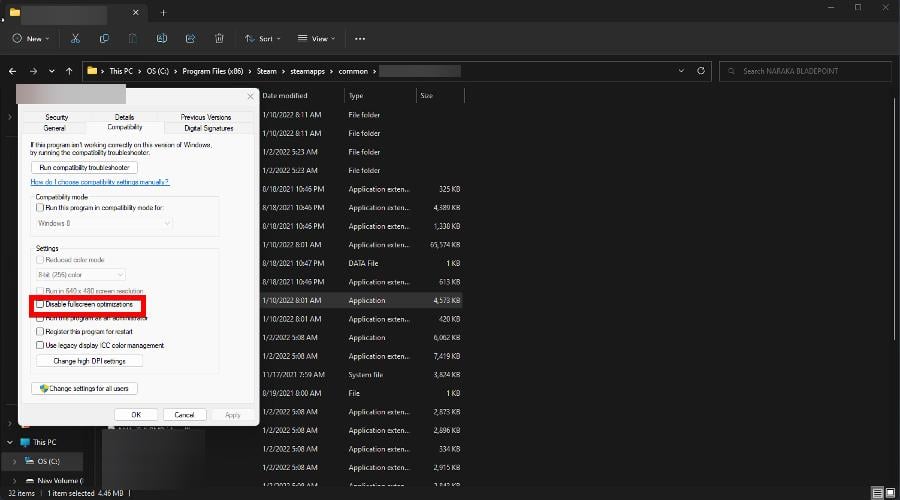Click Run compatibility troubleshooter button
The width and height of the screenshot is (900, 500).
(84, 168)
